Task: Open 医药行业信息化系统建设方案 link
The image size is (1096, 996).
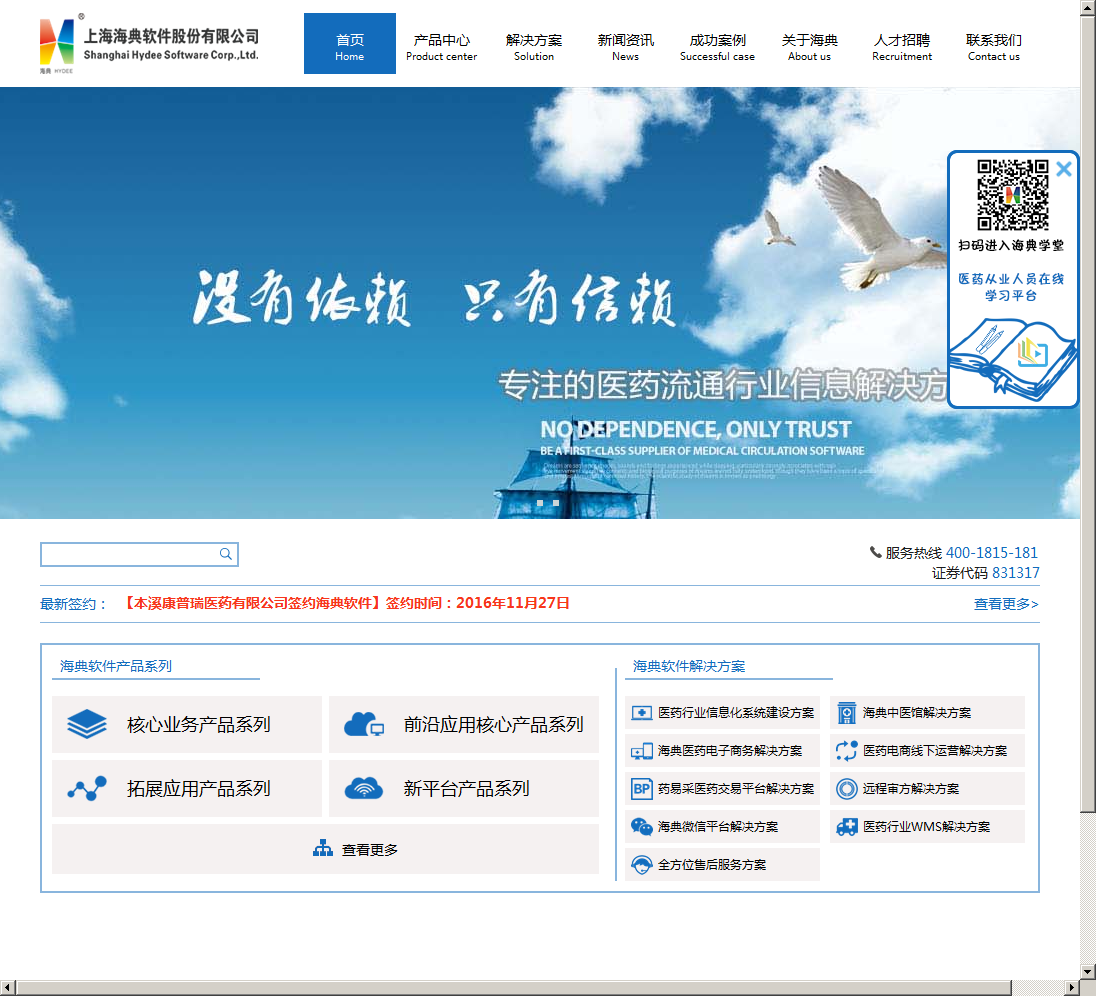Action: (722, 713)
